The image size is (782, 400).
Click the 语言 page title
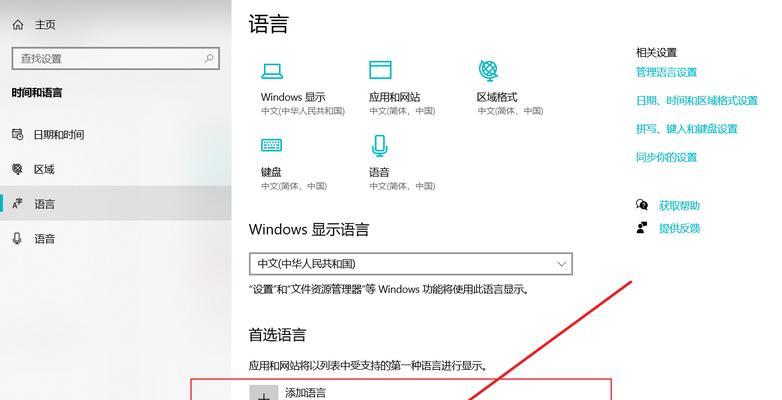[269, 24]
